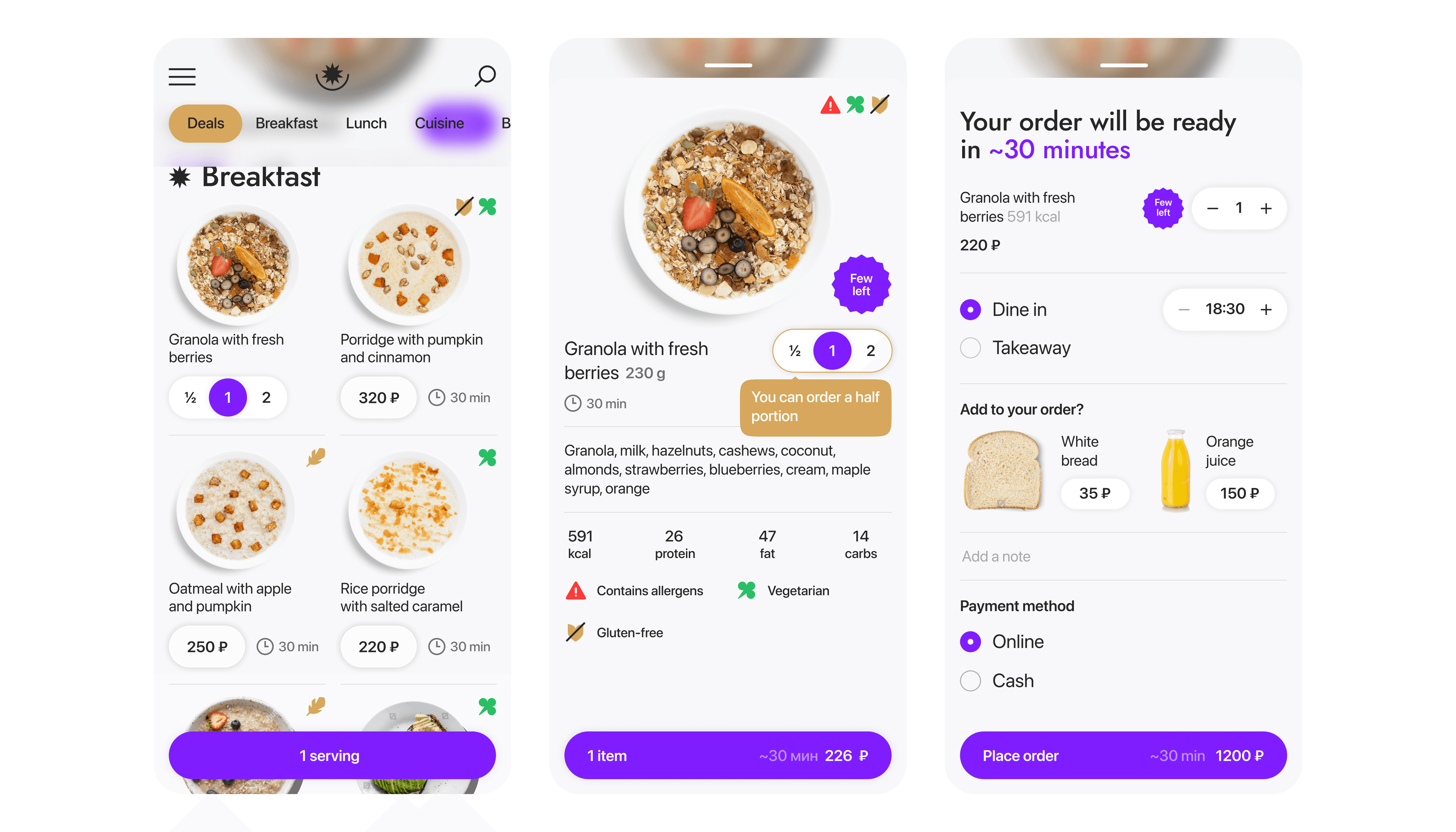Select the Cash payment radio button
1456x832 pixels.
[969, 681]
